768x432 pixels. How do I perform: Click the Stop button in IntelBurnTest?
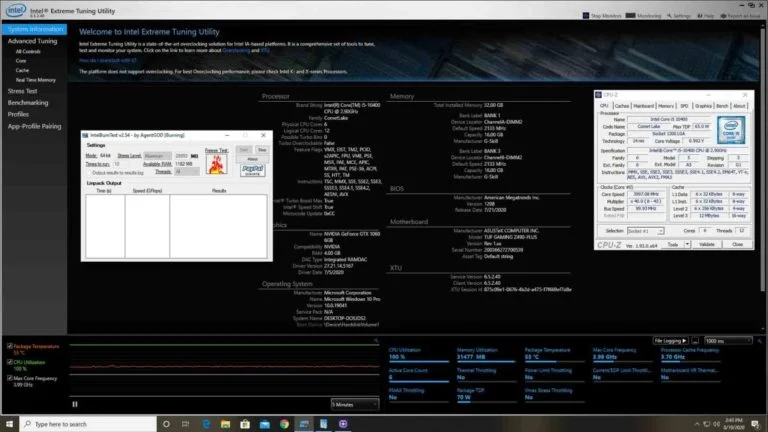click(x=262, y=150)
